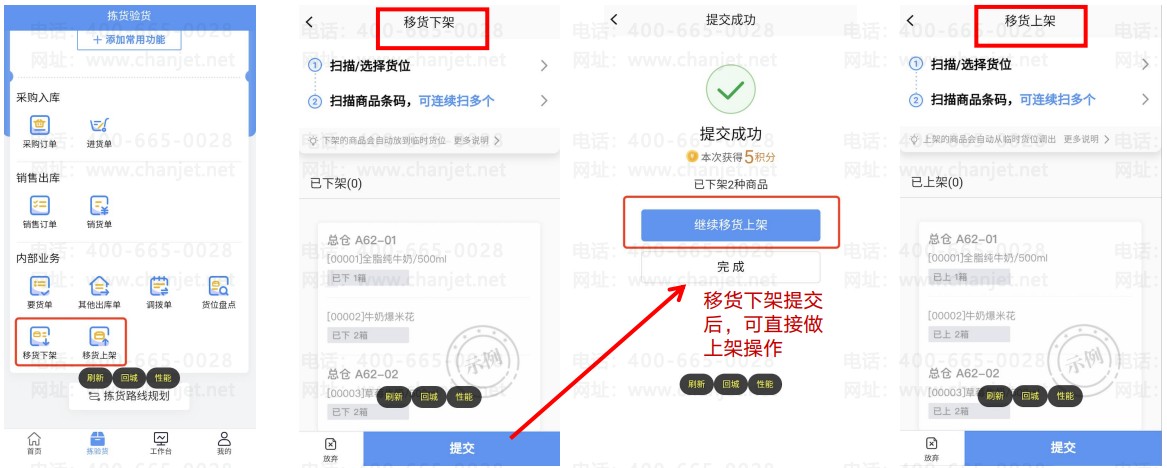1167x468 pixels.
Task: Expand 扫描商品条码 chevron in 移货上架 screen
Action: coord(1145,100)
